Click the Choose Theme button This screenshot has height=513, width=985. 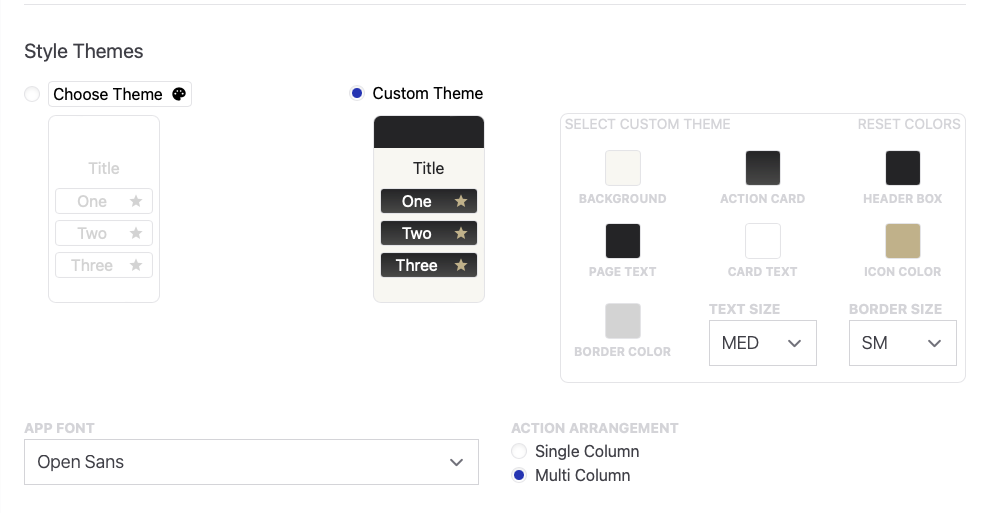pyautogui.click(x=108, y=94)
